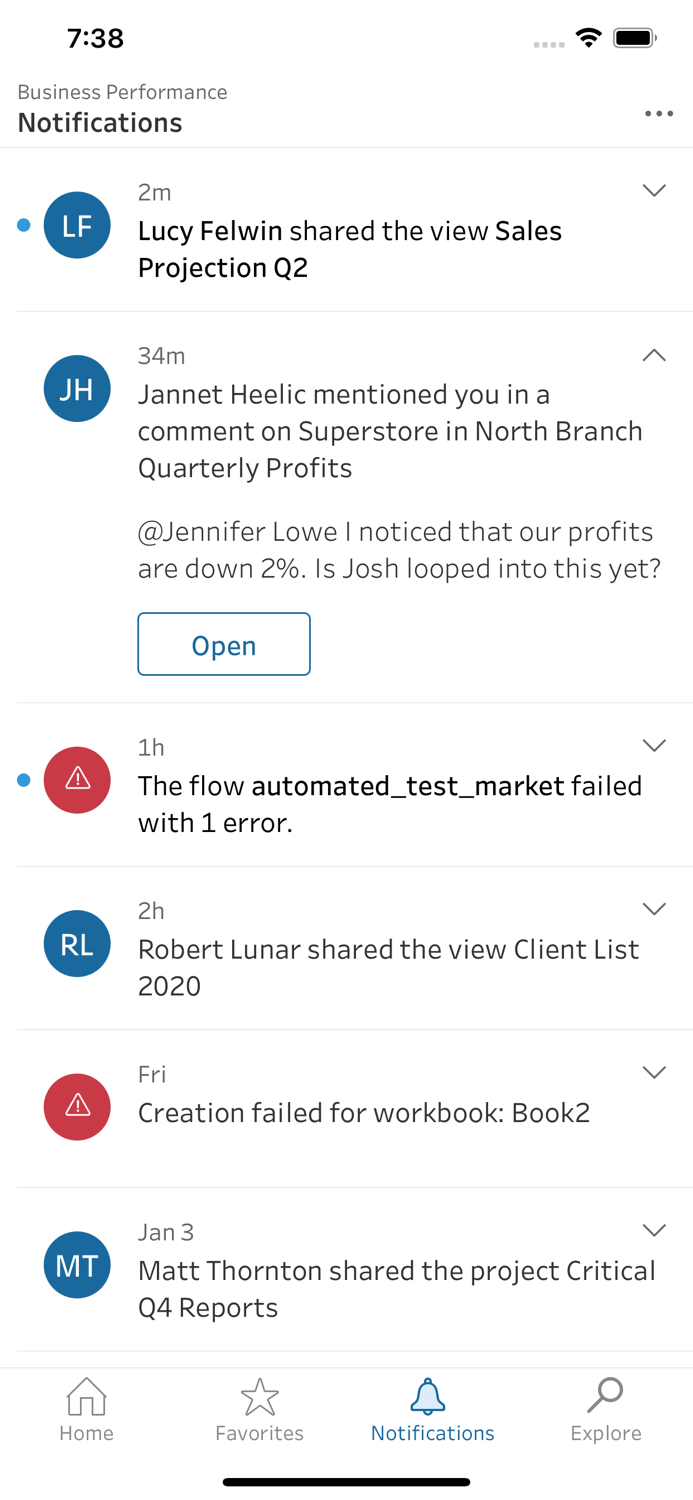Viewport: 693px width, 1500px height.
Task: Tap the Business Performance site header
Action: [121, 92]
